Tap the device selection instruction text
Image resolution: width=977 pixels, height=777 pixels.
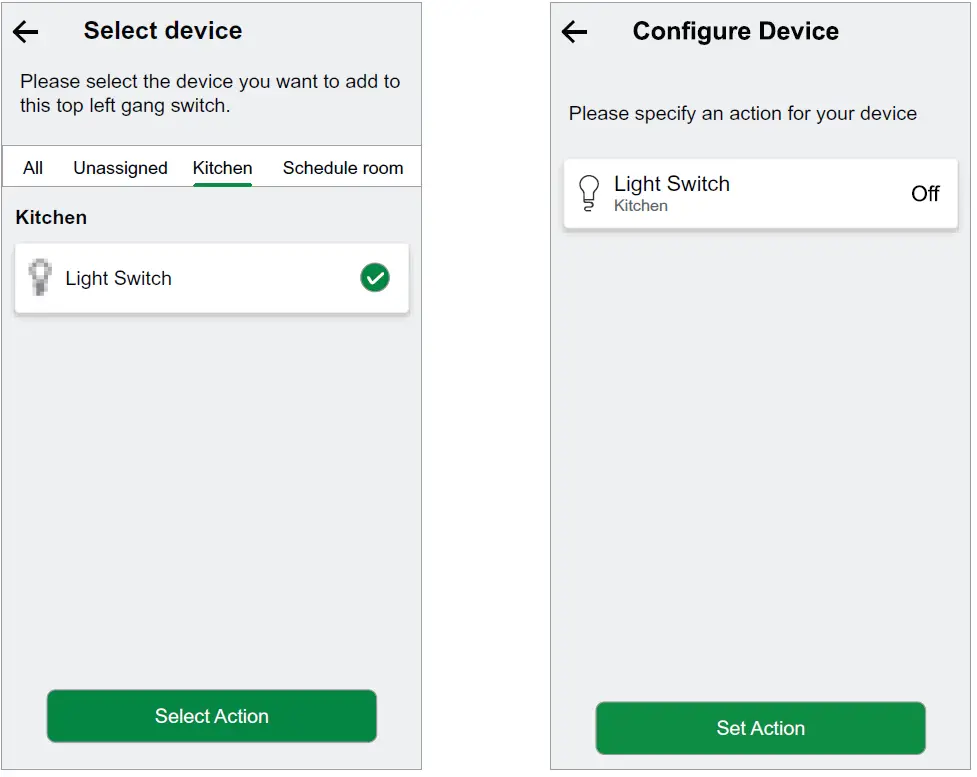click(x=210, y=93)
